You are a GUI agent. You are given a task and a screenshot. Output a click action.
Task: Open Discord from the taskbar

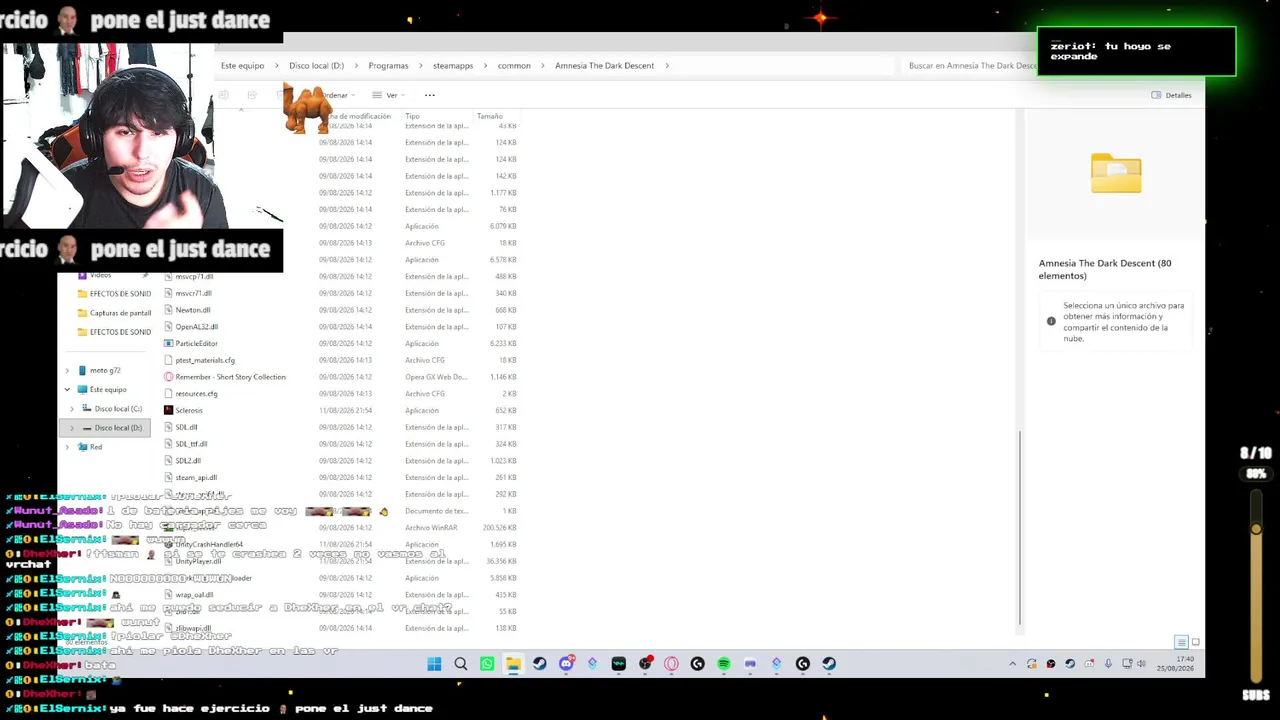[567, 664]
